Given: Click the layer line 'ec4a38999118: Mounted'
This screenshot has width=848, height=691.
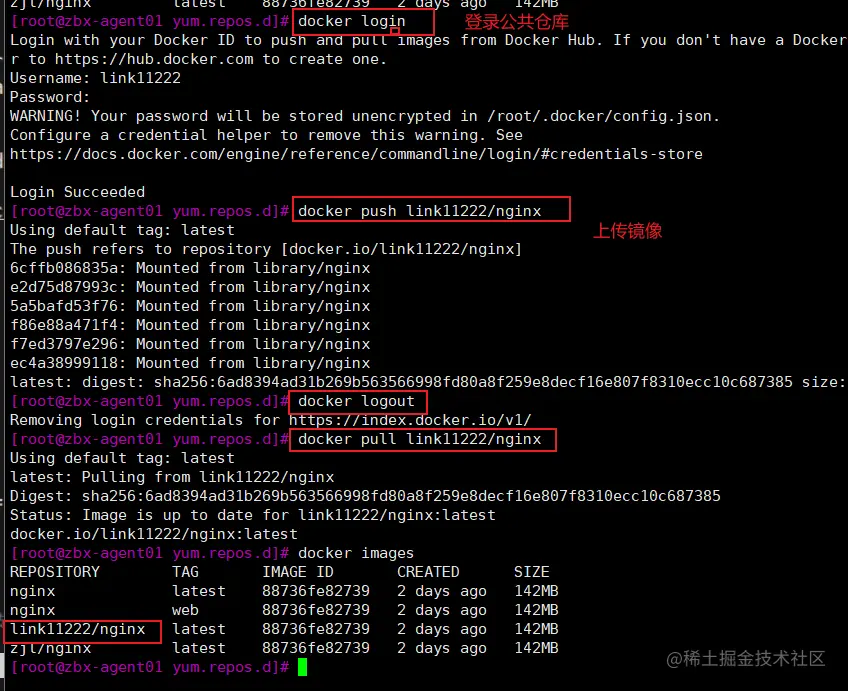Looking at the screenshot, I should pyautogui.click(x=190, y=363).
